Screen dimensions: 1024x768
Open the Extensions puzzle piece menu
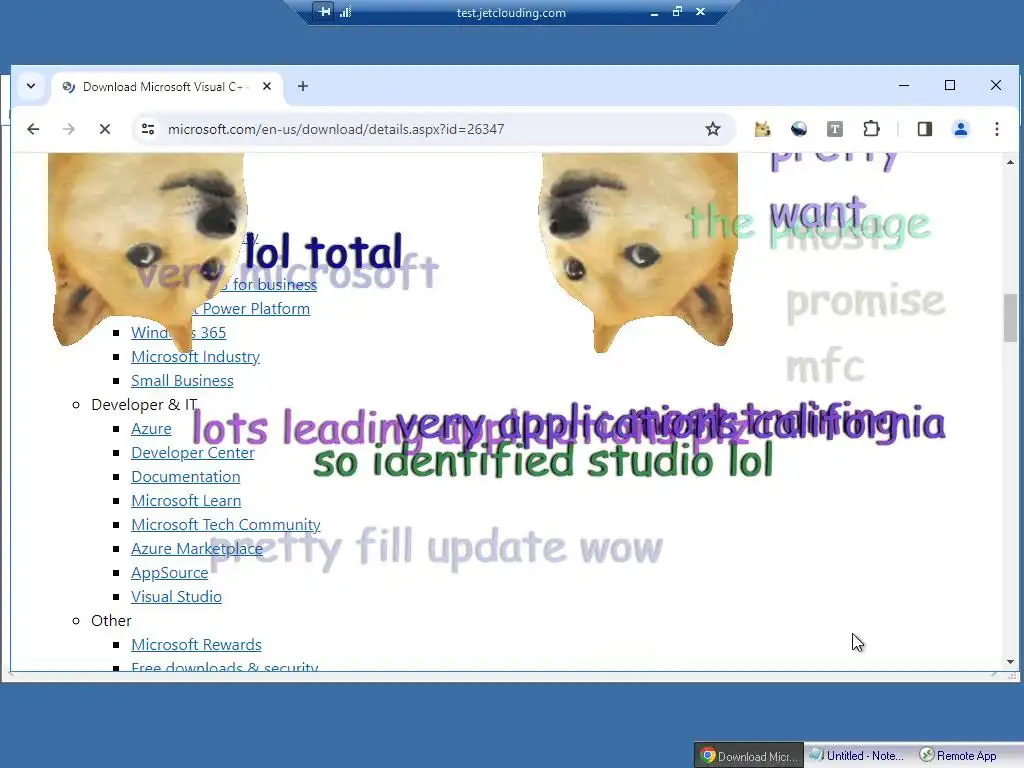(x=871, y=129)
